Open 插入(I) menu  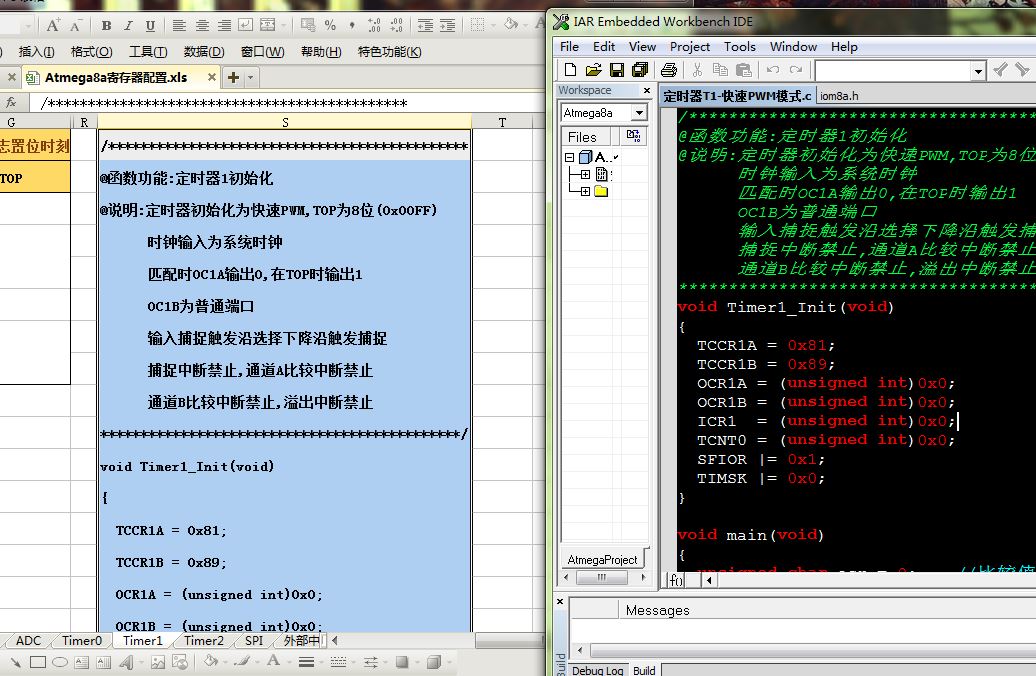(x=36, y=52)
